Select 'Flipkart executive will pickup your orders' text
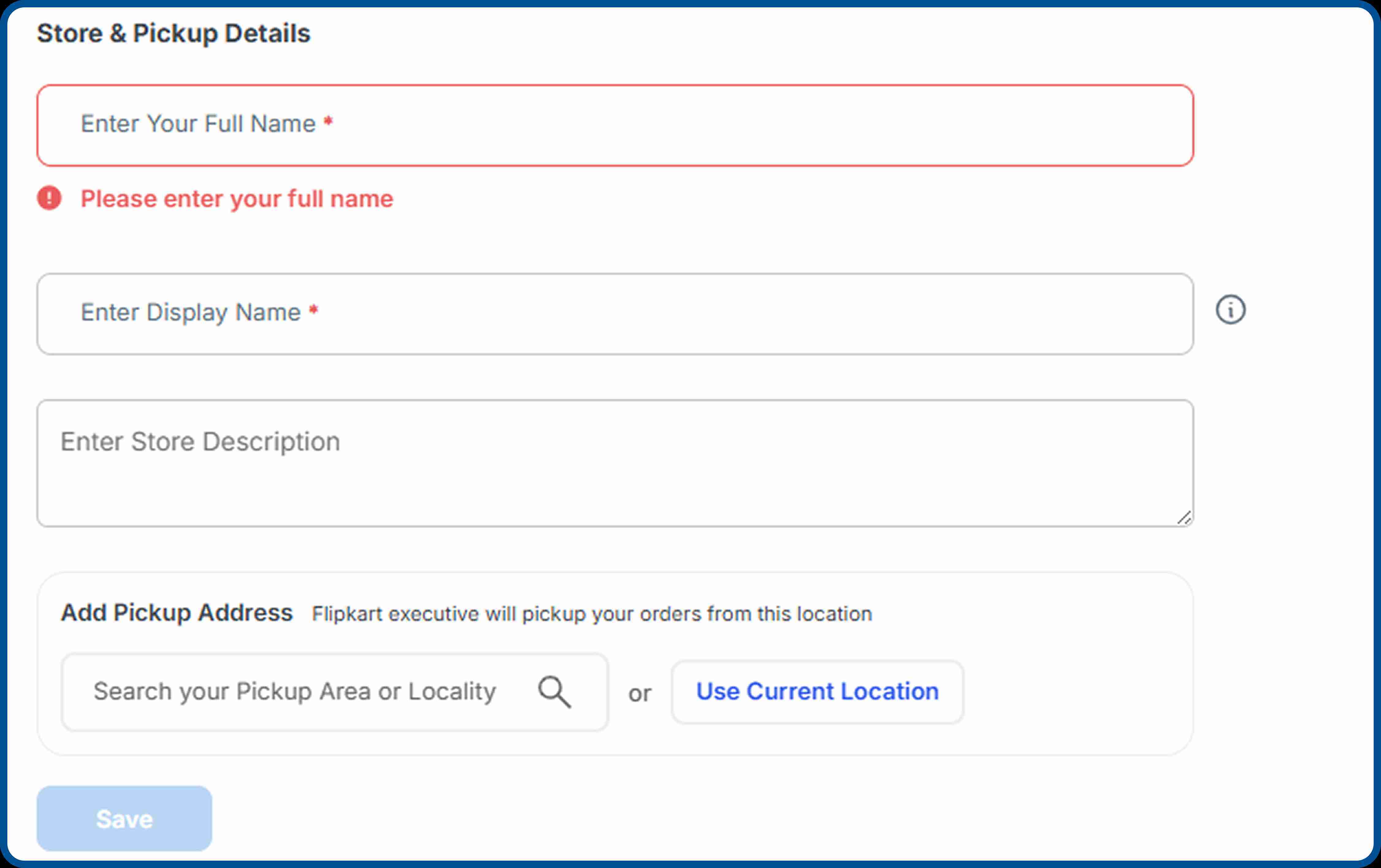Viewport: 1381px width, 868px height. pos(591,614)
